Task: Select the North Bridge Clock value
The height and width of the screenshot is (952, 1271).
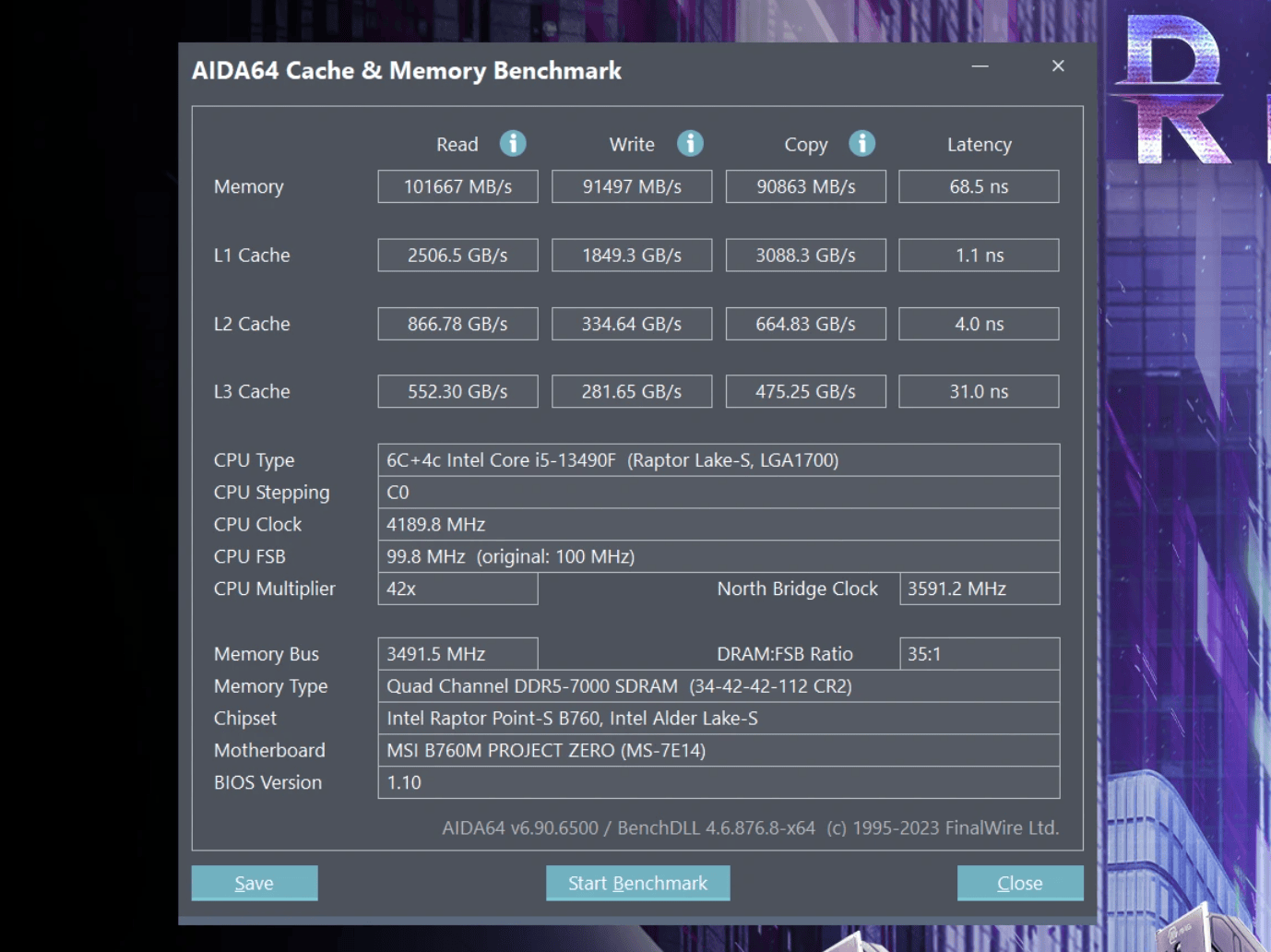Action: [x=979, y=589]
